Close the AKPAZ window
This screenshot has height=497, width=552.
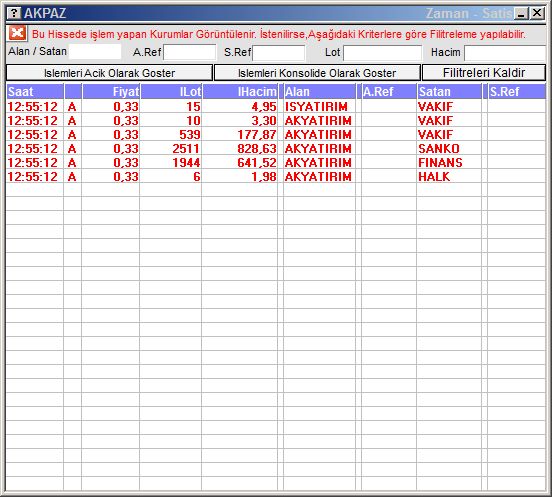coord(537,13)
